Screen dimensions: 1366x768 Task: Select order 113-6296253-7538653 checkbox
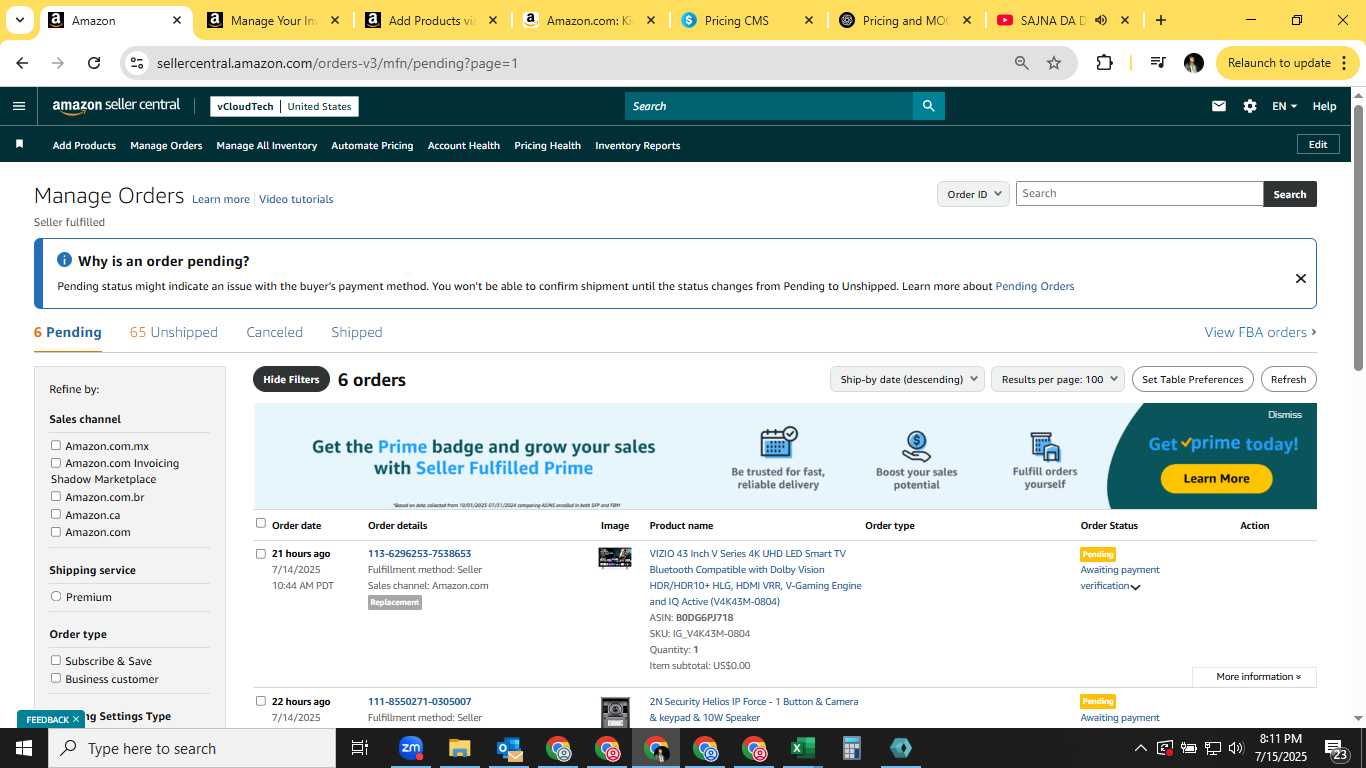[x=261, y=553]
